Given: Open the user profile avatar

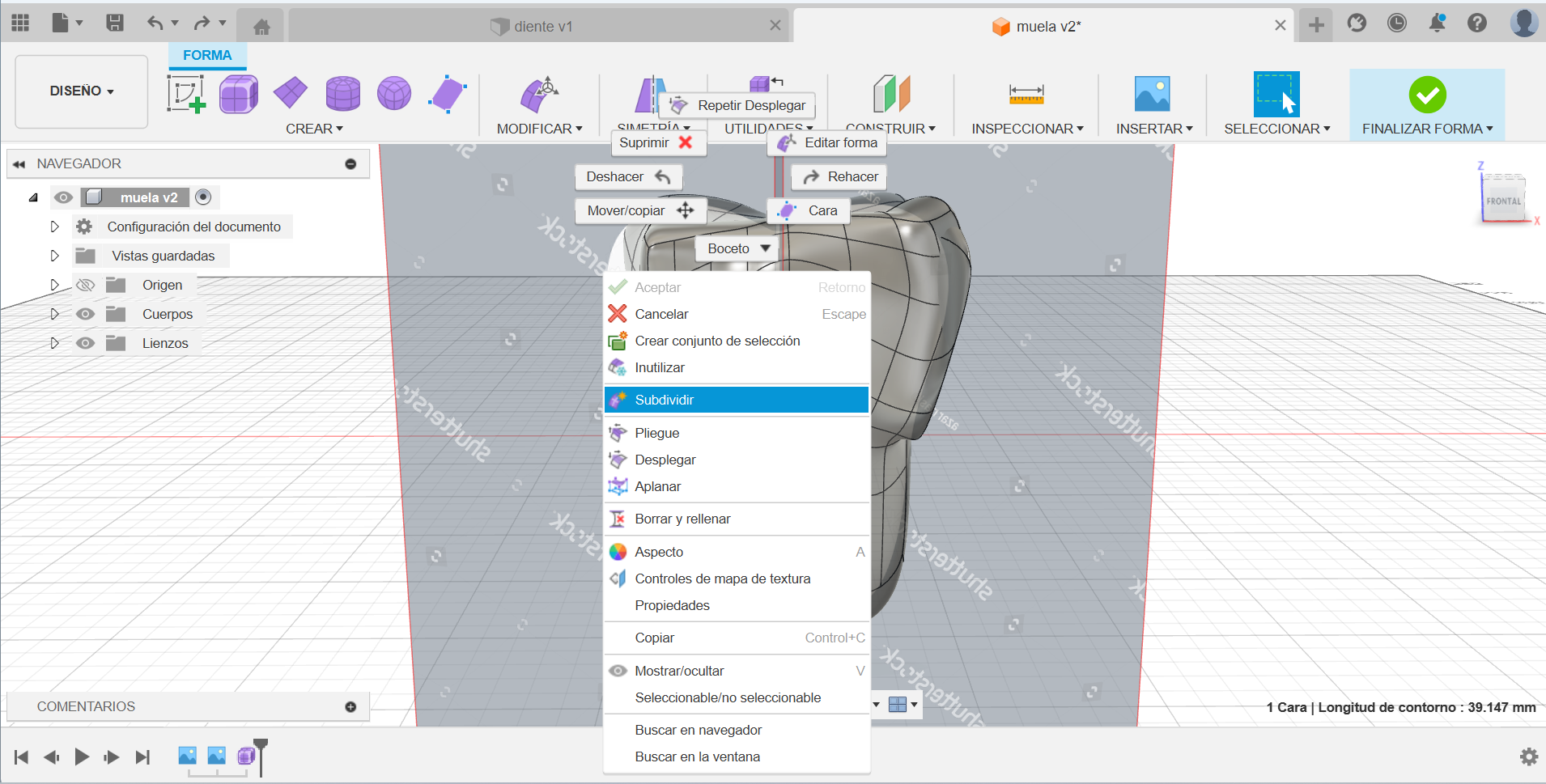Looking at the screenshot, I should [1524, 23].
